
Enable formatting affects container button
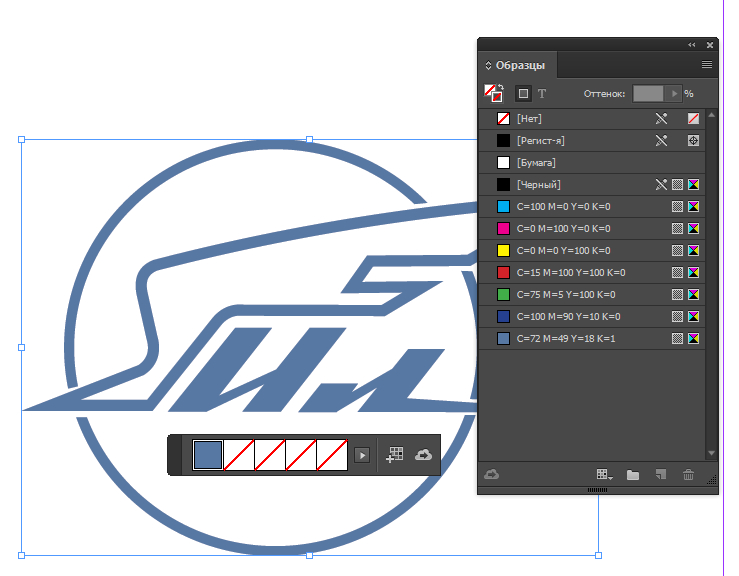pos(523,93)
